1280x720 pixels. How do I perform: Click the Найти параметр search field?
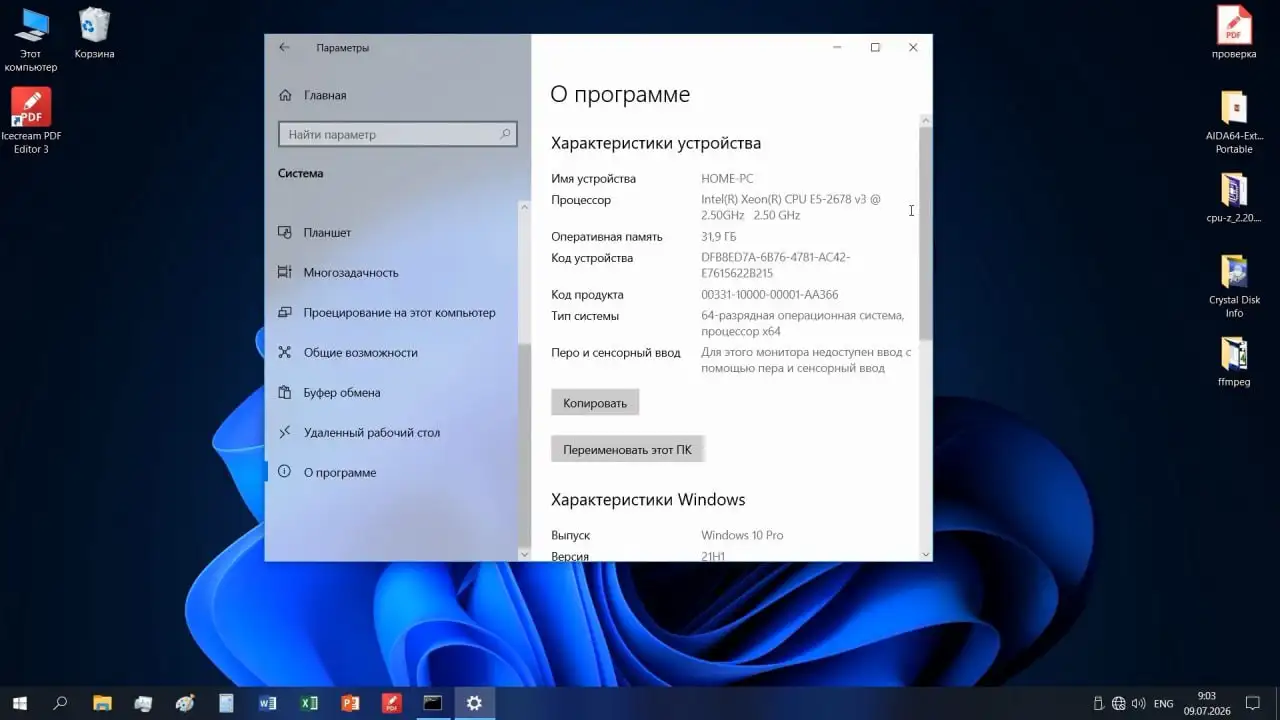(x=398, y=134)
